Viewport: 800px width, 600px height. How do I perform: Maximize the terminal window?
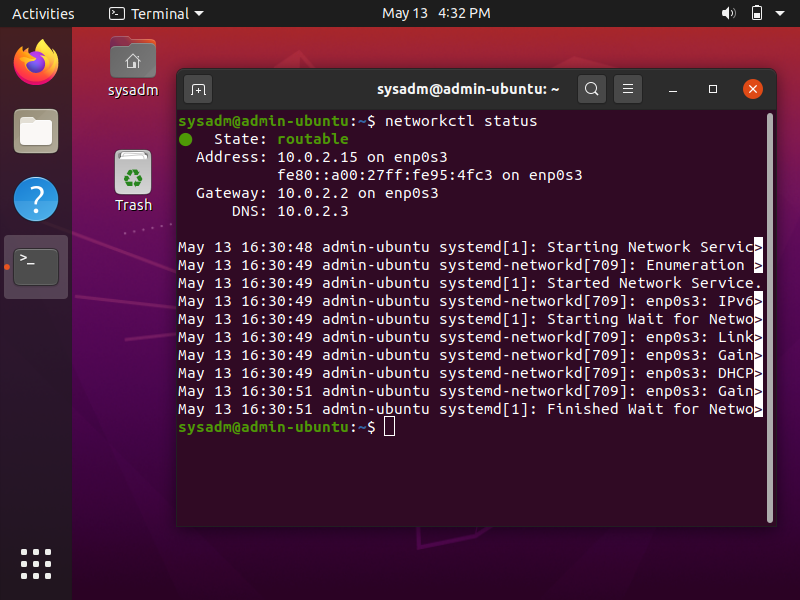pos(713,89)
